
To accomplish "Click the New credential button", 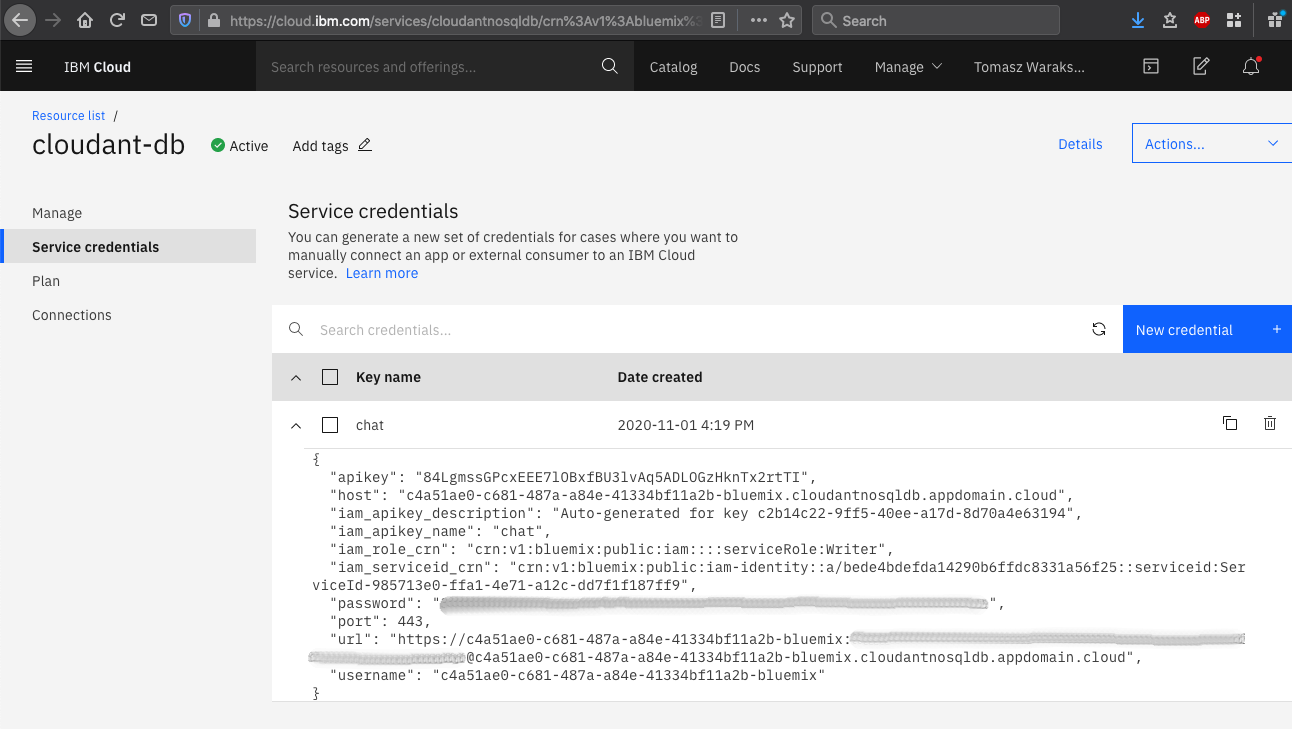I will 1207,330.
